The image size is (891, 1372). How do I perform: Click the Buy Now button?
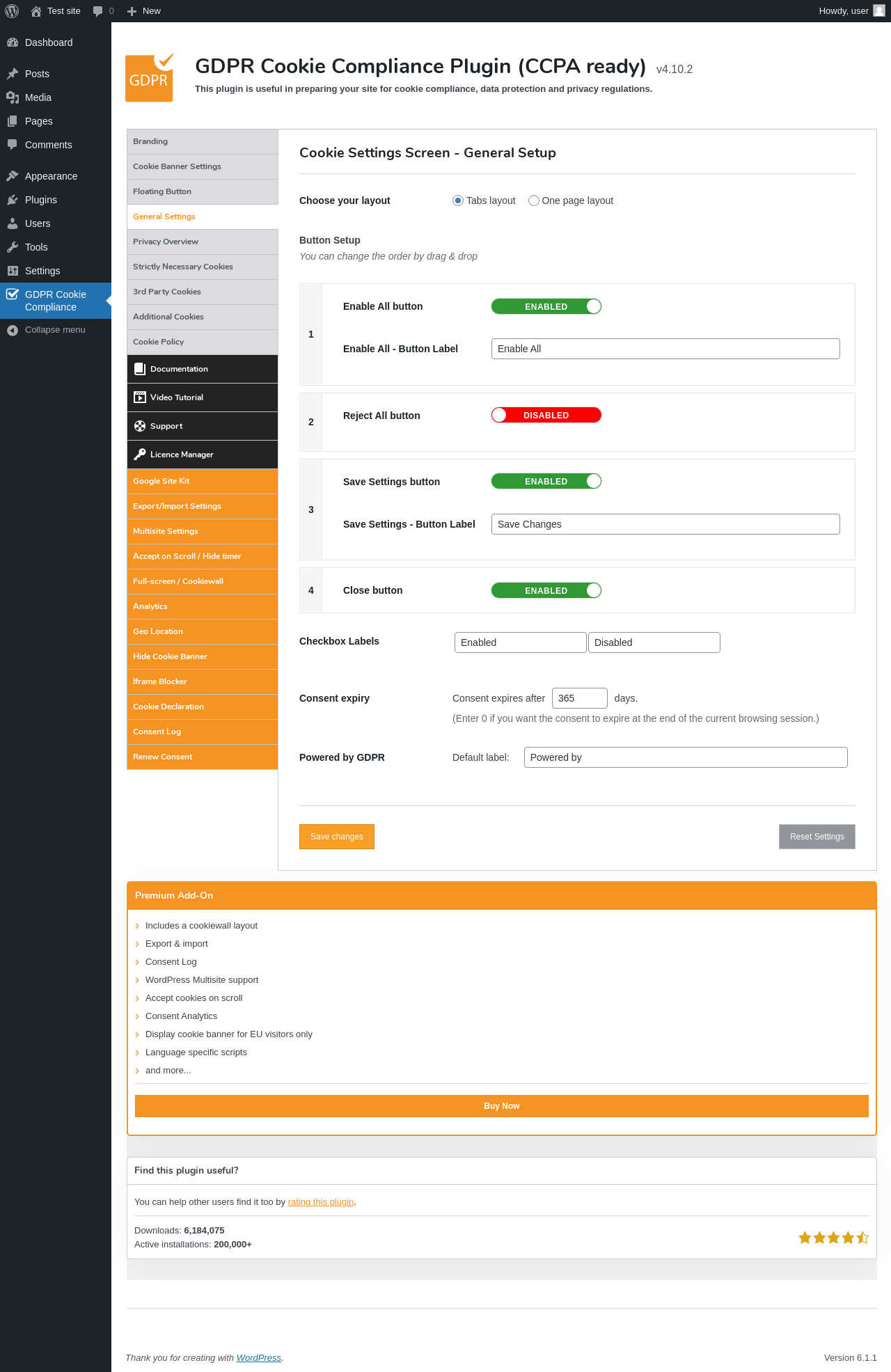502,1106
